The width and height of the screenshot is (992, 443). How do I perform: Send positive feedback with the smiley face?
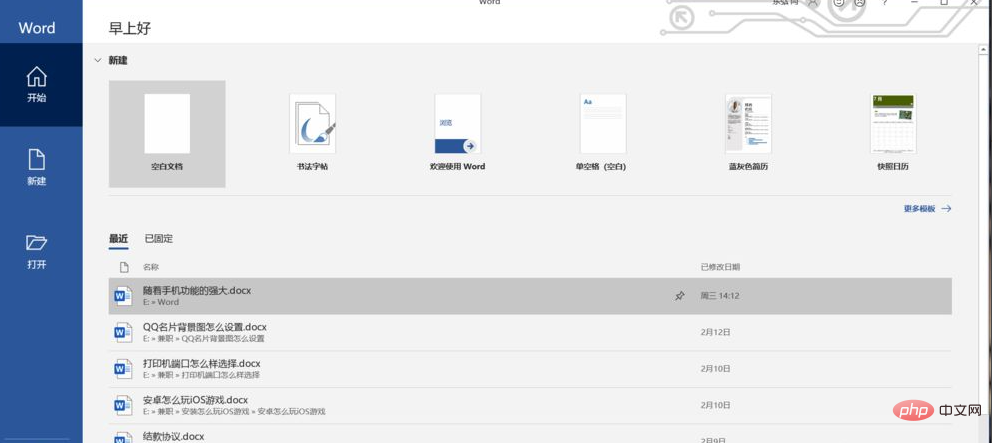coord(839,3)
